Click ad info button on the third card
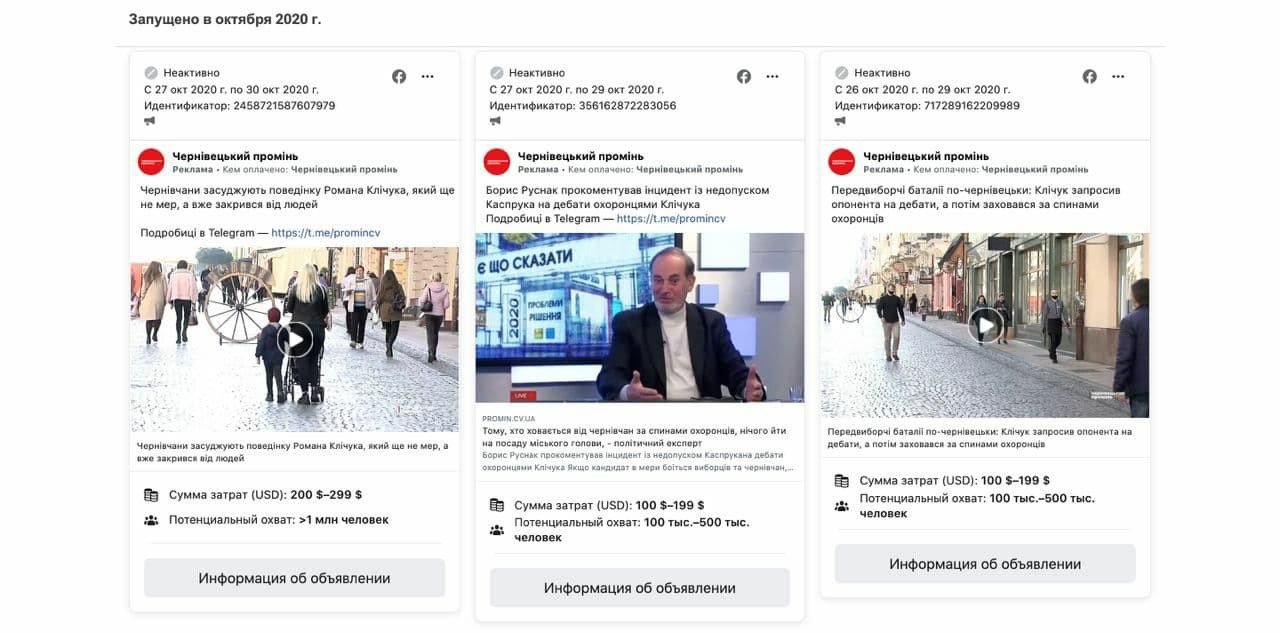This screenshot has height=633, width=1280. click(x=985, y=564)
